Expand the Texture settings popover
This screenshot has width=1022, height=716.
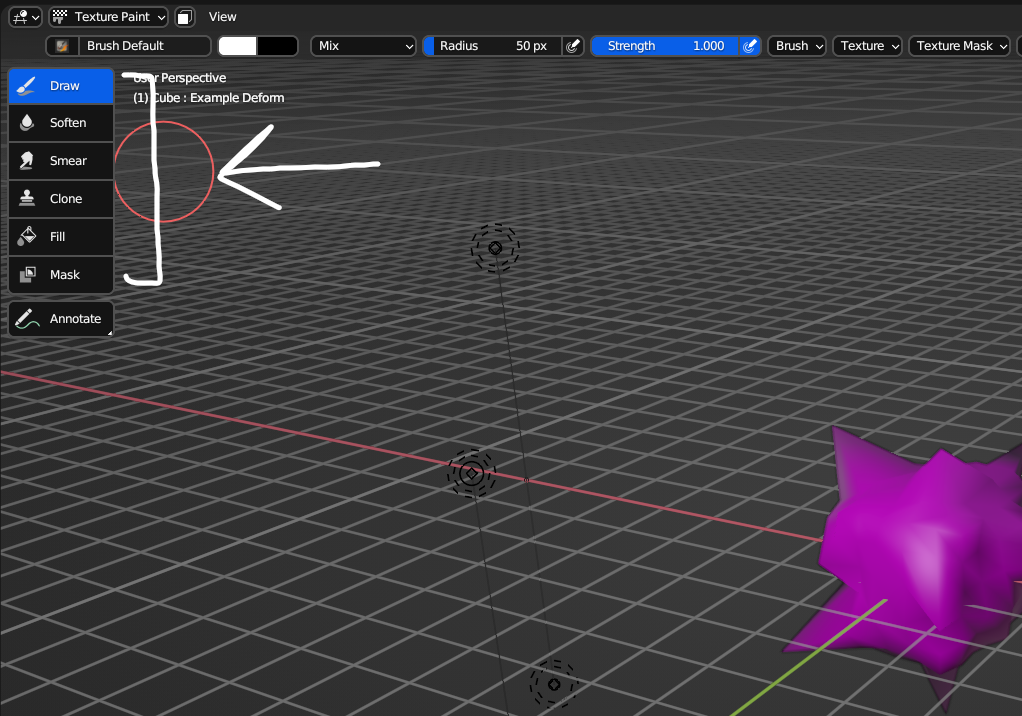tap(868, 46)
